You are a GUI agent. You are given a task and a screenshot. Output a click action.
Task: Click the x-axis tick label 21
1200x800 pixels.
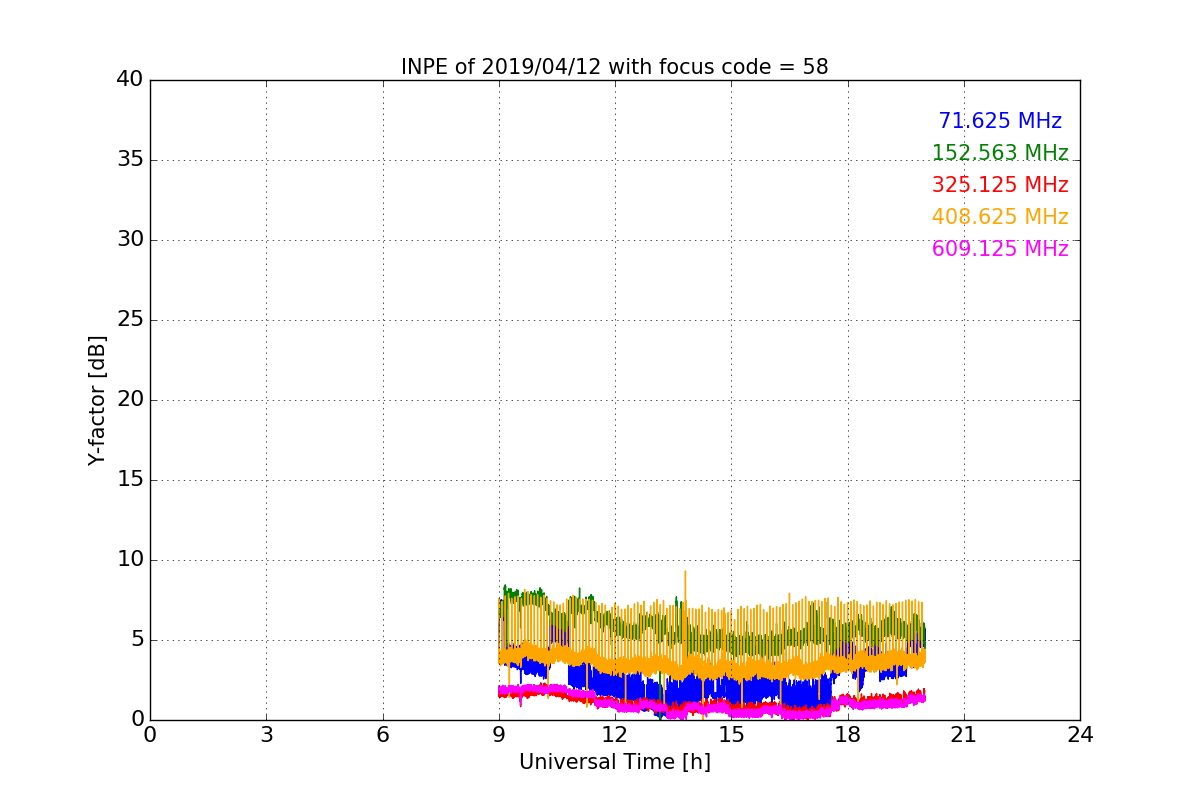(964, 735)
